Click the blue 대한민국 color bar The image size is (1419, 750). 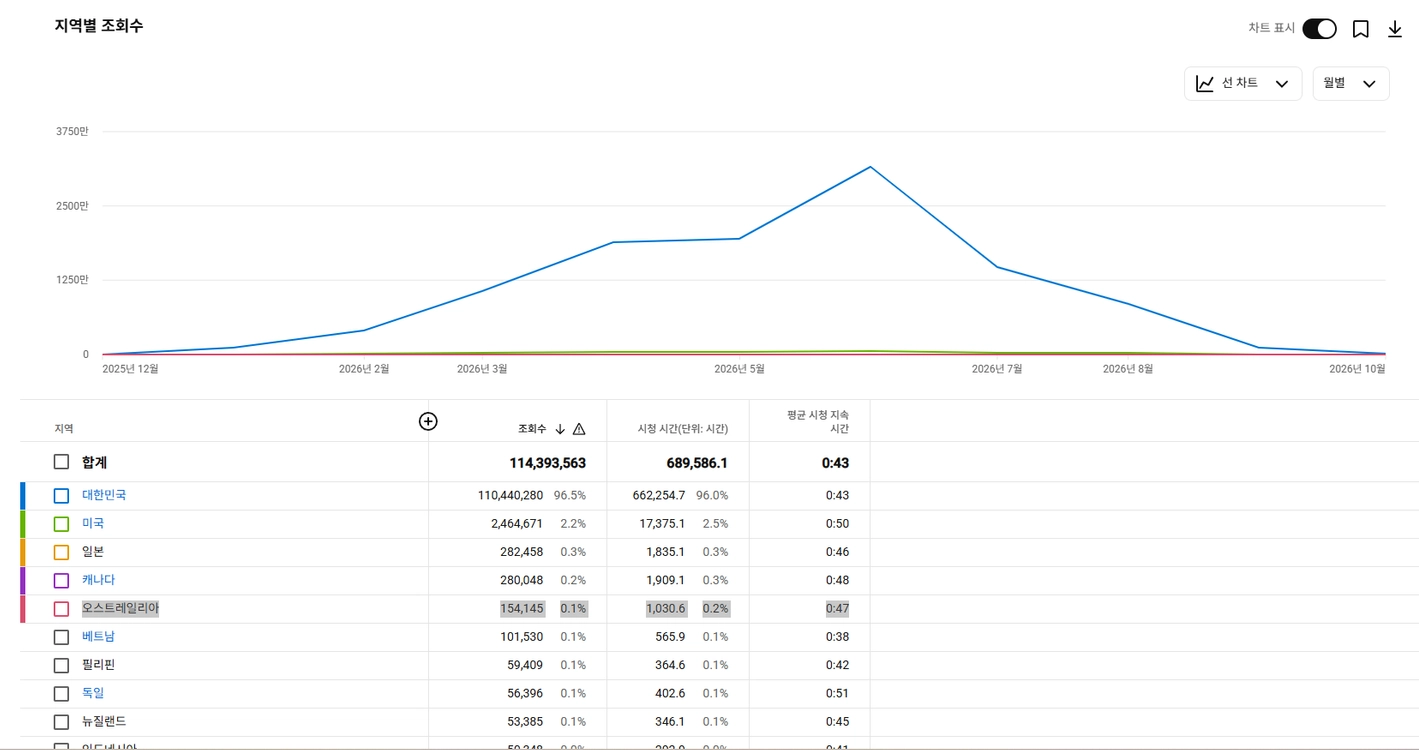[x=23, y=496]
